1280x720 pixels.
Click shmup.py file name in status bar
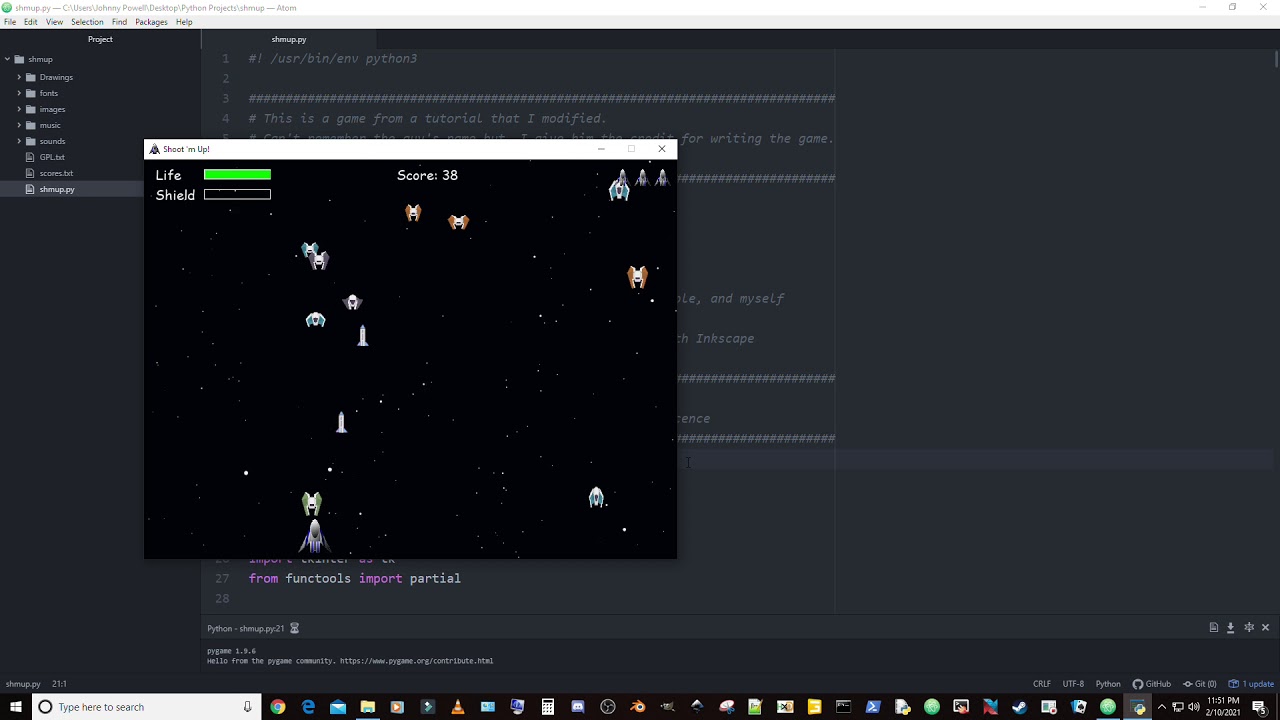click(23, 684)
